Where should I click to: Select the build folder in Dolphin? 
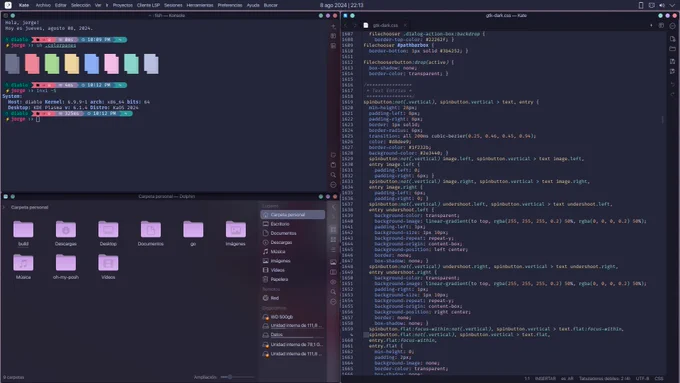tap(23, 233)
